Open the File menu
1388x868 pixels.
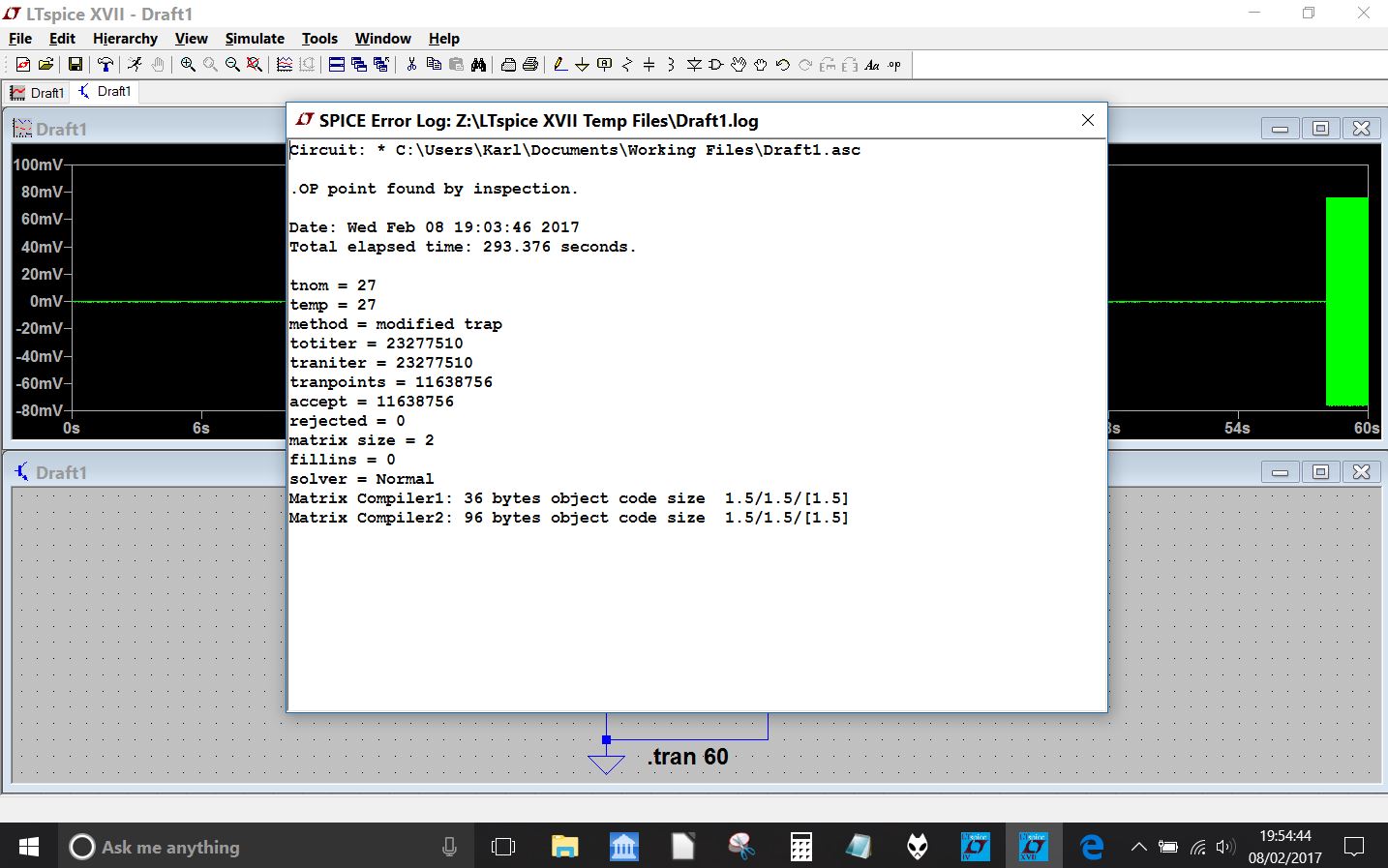tap(20, 39)
